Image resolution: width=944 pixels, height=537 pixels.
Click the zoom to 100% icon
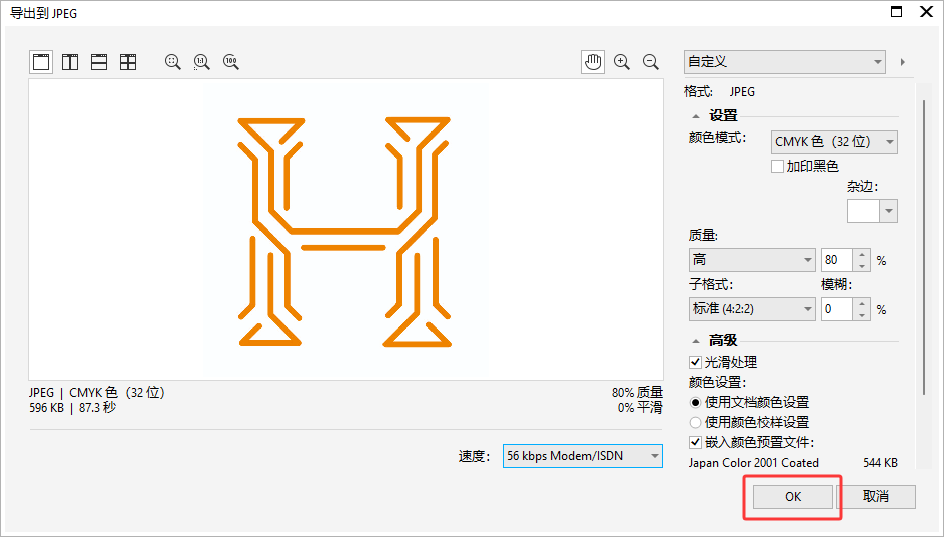point(231,62)
